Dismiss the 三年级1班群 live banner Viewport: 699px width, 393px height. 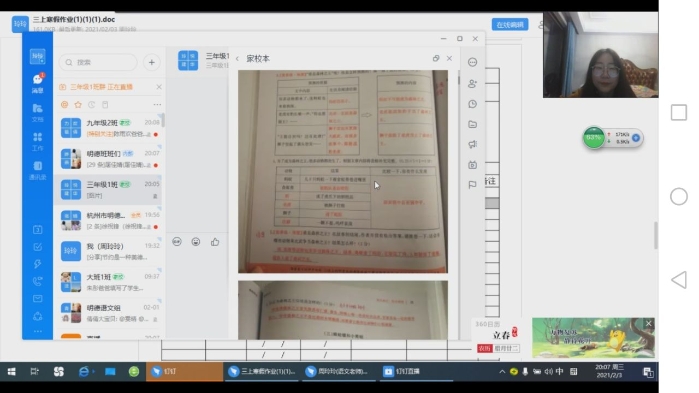pyautogui.click(x=159, y=87)
